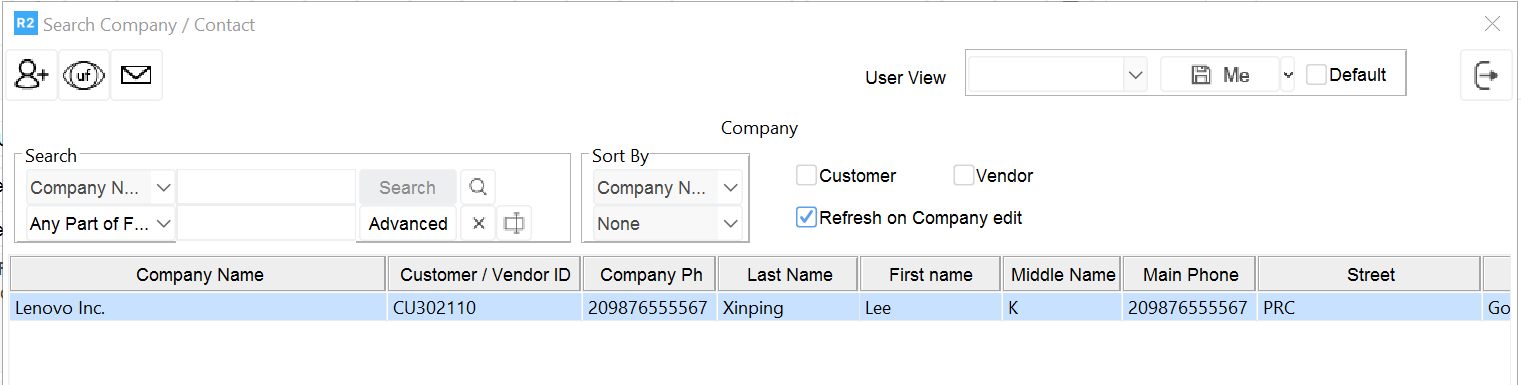Tick the Vendor checkbox
The image size is (1521, 385).
[963, 175]
